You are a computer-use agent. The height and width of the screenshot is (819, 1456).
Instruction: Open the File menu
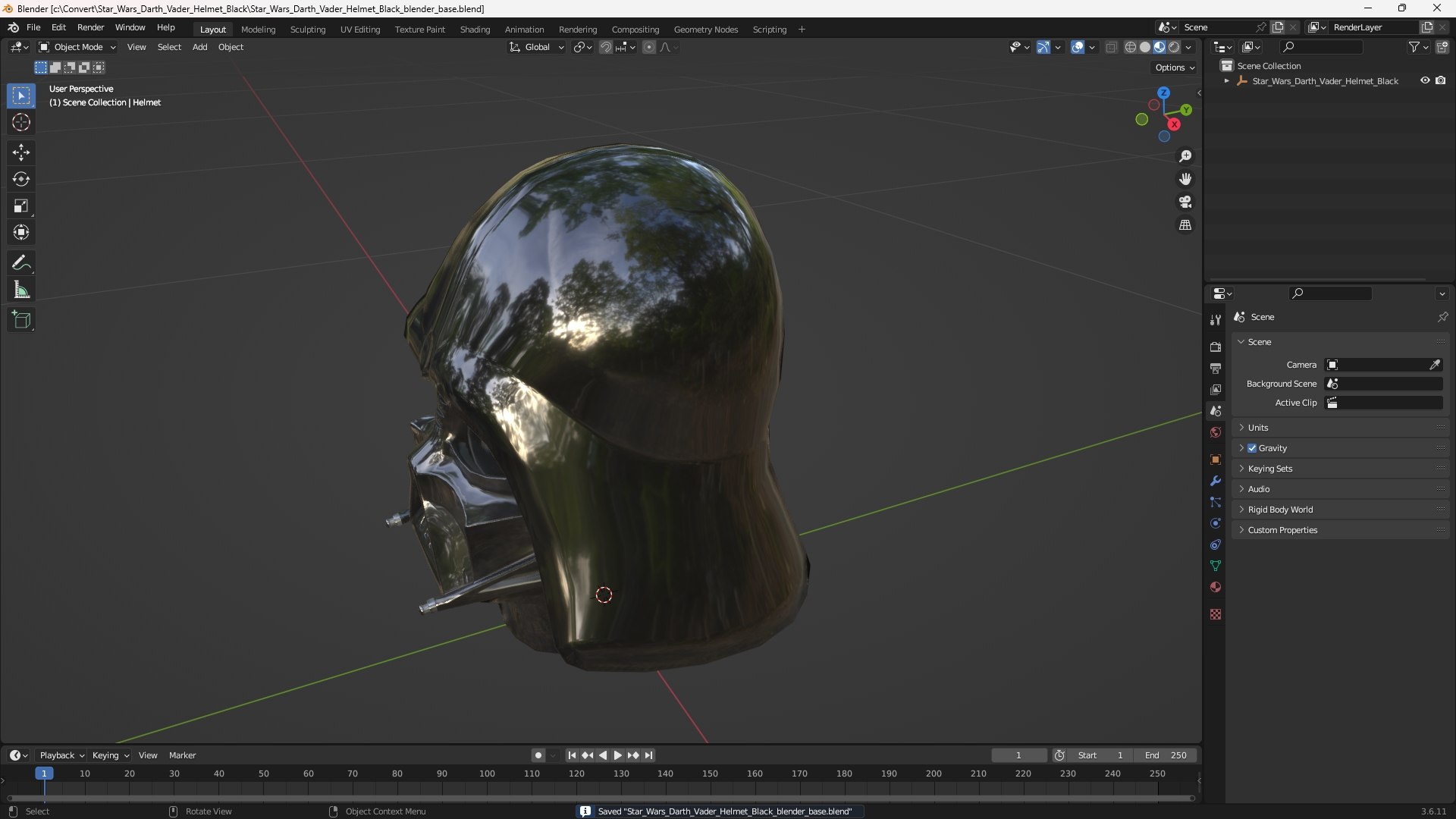(x=33, y=27)
